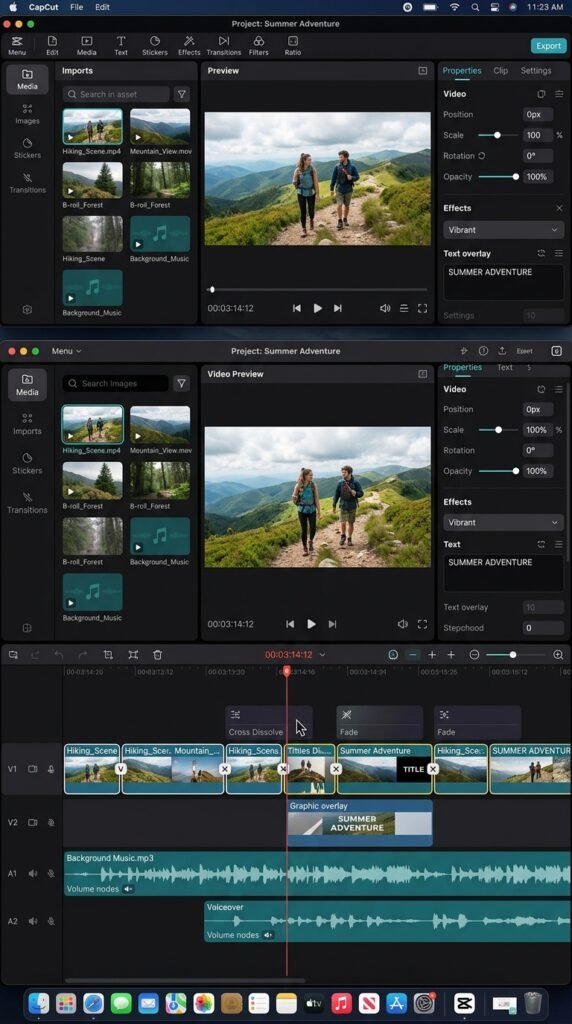Open the Stickers tool in top window toolbar
Screen dimensions: 572x1024
pos(155,45)
